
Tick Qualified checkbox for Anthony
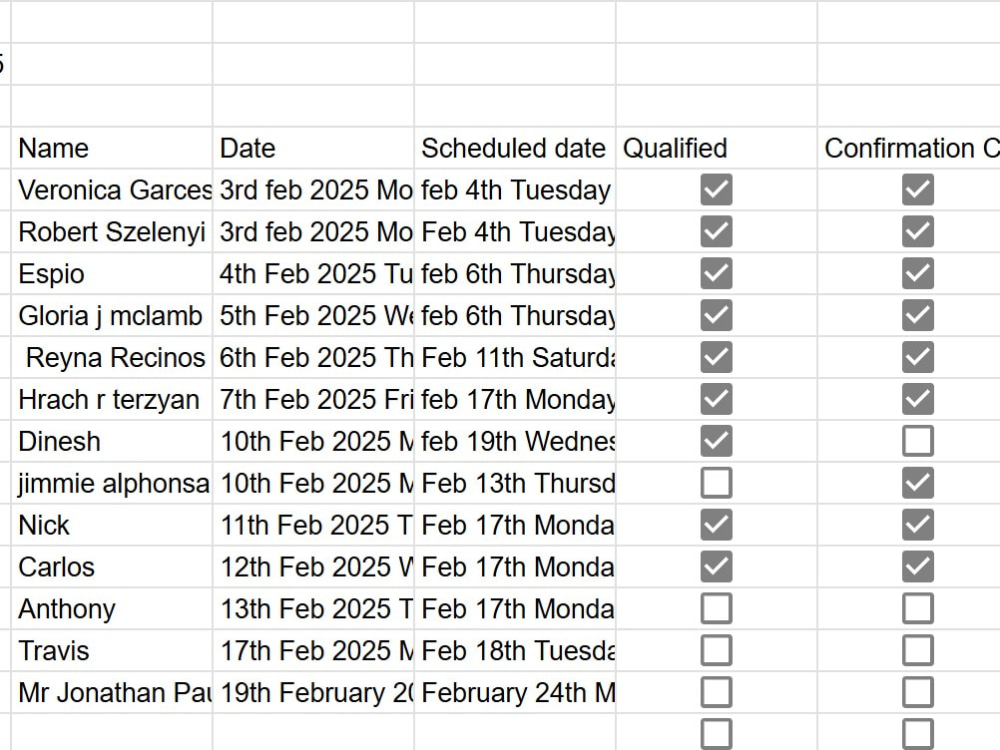point(716,609)
